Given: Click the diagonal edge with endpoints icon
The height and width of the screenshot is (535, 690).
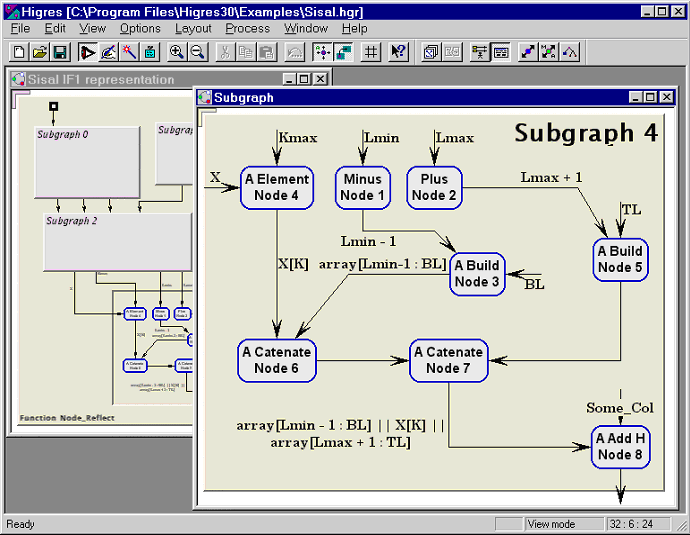Looking at the screenshot, I should click(528, 52).
